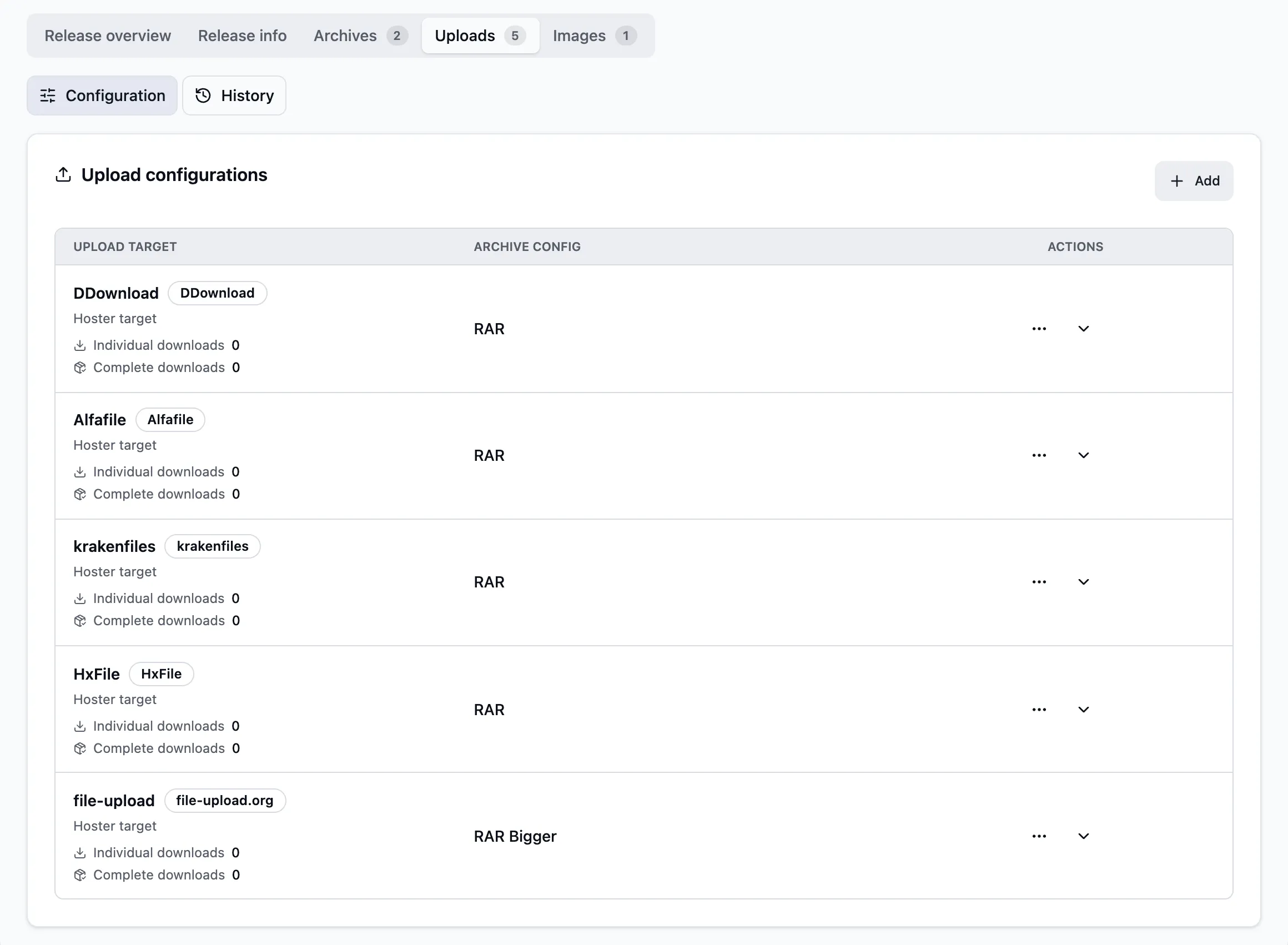Click the Configuration button
The image size is (1288, 945).
click(x=102, y=95)
